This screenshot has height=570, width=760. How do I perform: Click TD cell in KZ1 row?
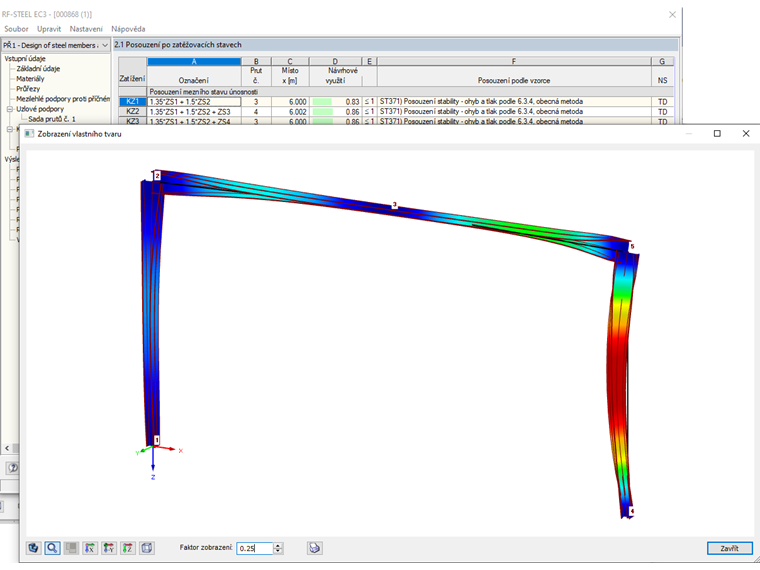tap(663, 102)
